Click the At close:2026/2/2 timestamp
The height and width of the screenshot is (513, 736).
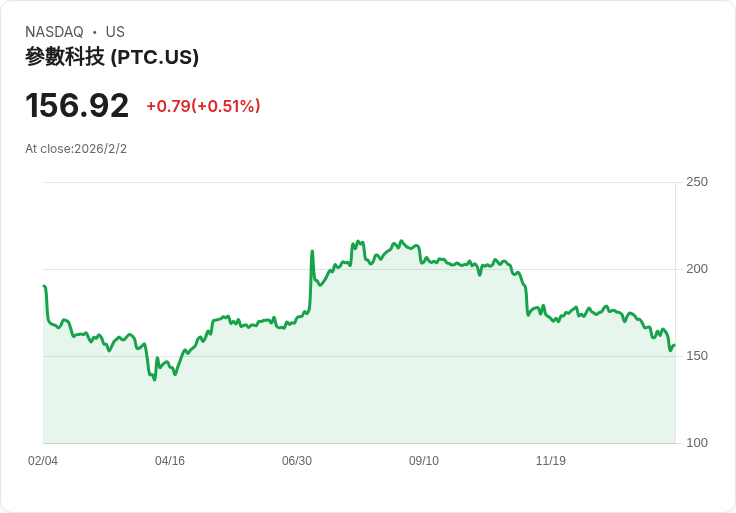76,149
